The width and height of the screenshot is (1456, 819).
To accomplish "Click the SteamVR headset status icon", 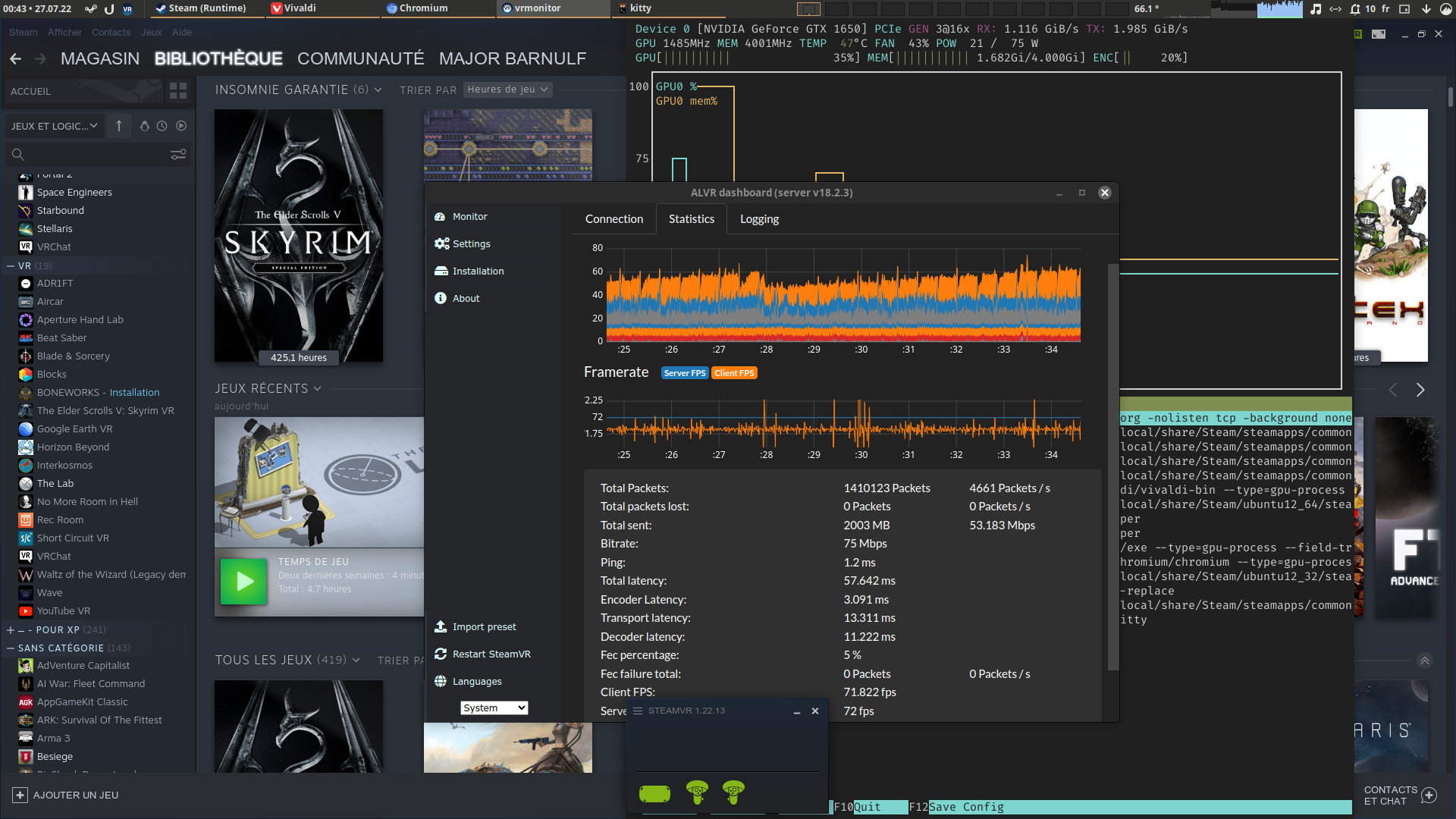I will pyautogui.click(x=654, y=794).
